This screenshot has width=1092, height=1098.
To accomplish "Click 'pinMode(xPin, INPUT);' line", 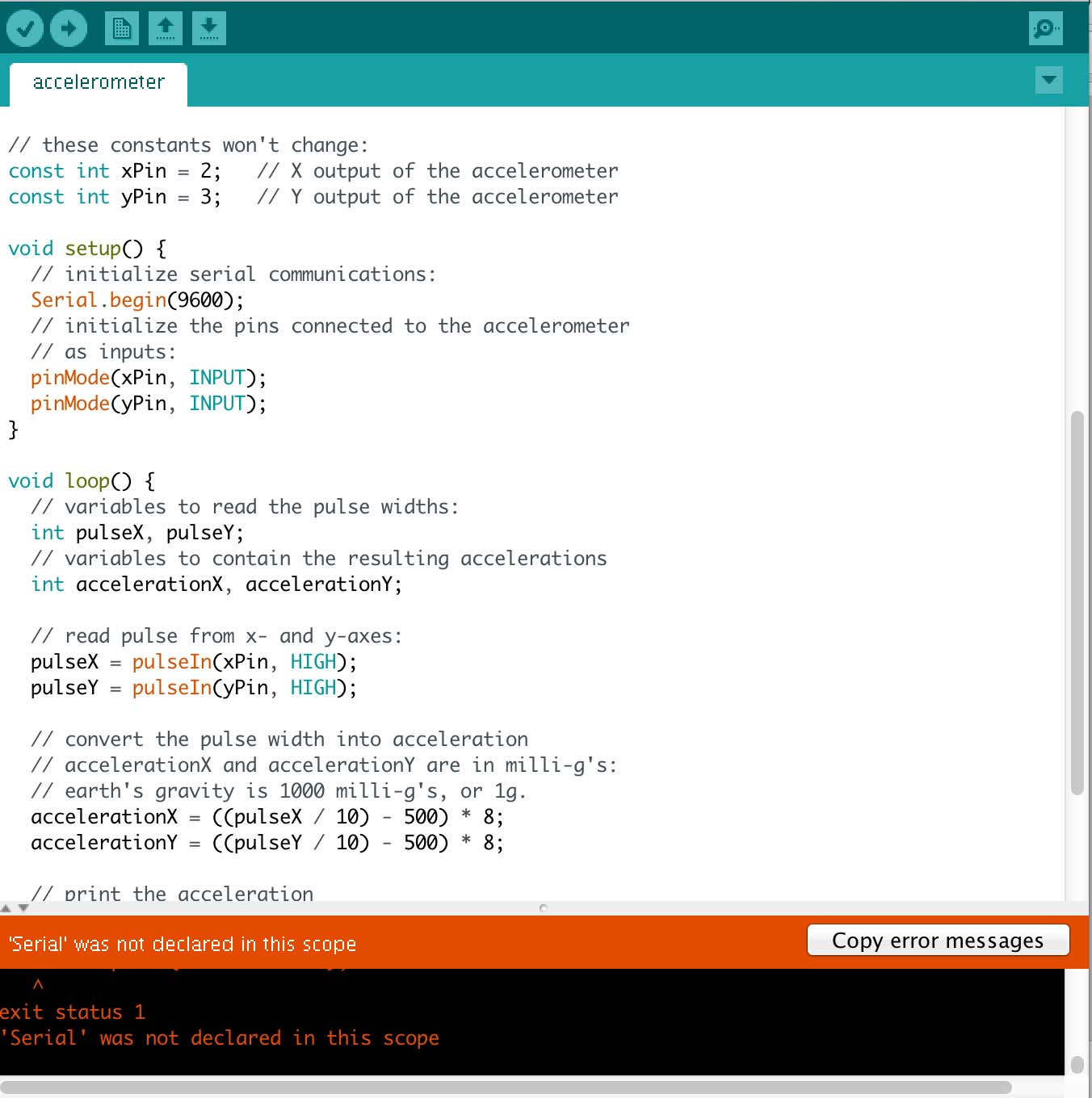I will 149,378.
